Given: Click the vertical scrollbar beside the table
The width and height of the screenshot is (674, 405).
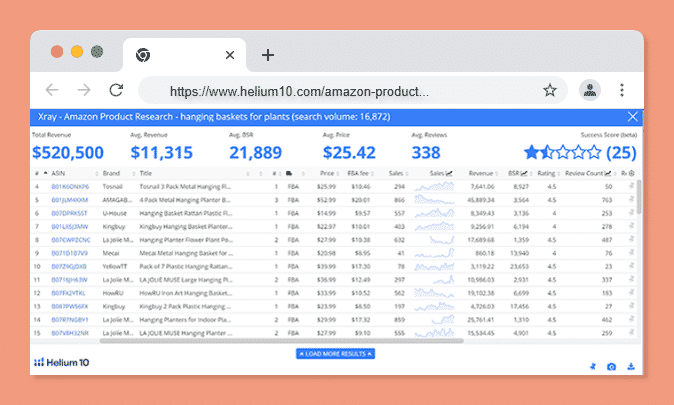Looking at the screenshot, I should pos(639,197).
